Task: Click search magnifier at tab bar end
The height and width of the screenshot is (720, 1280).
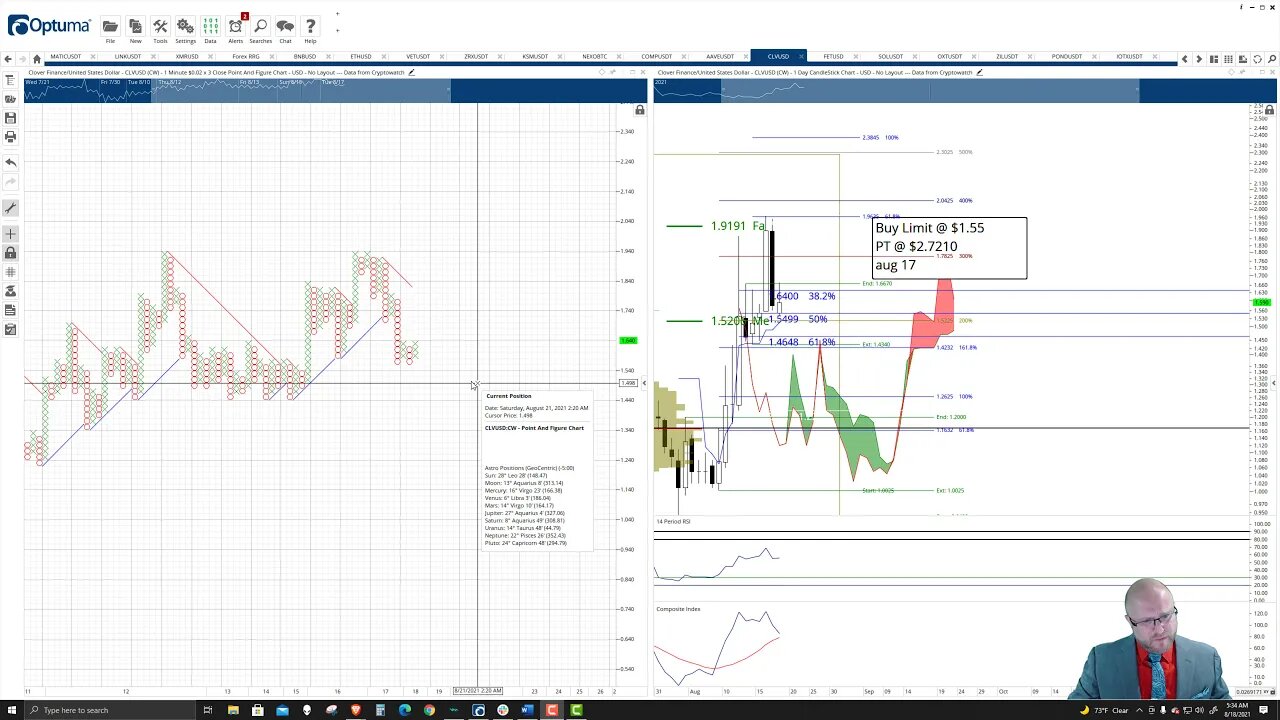Action: tap(1271, 58)
